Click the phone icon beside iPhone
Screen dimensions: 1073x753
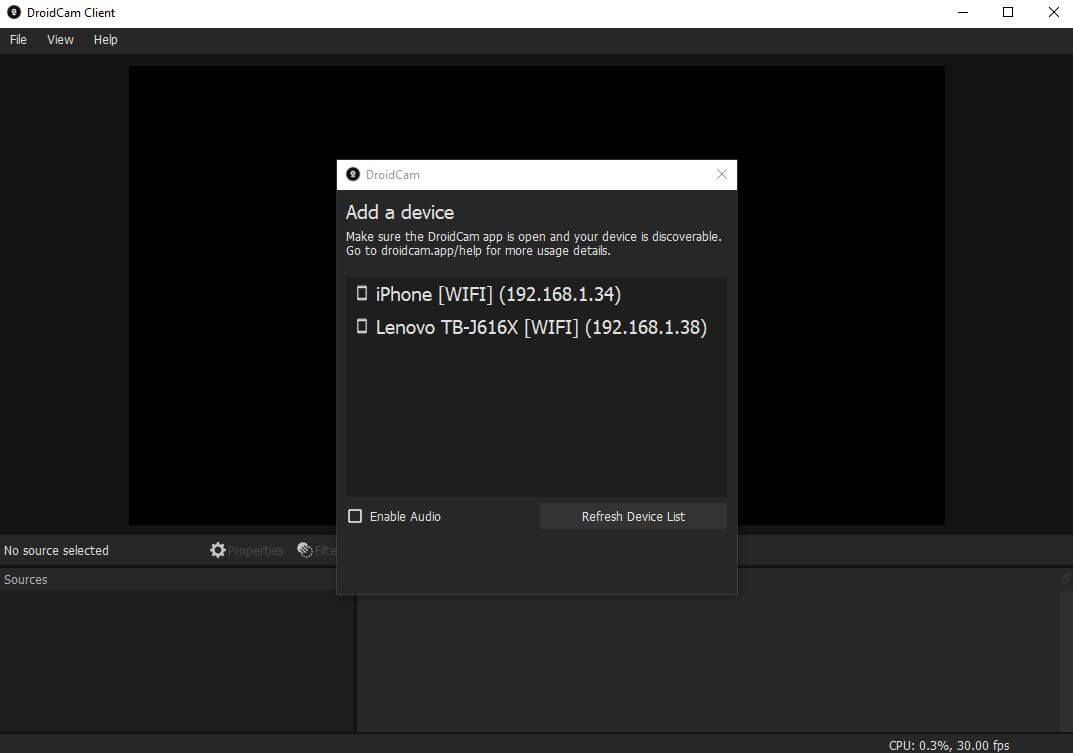click(362, 294)
